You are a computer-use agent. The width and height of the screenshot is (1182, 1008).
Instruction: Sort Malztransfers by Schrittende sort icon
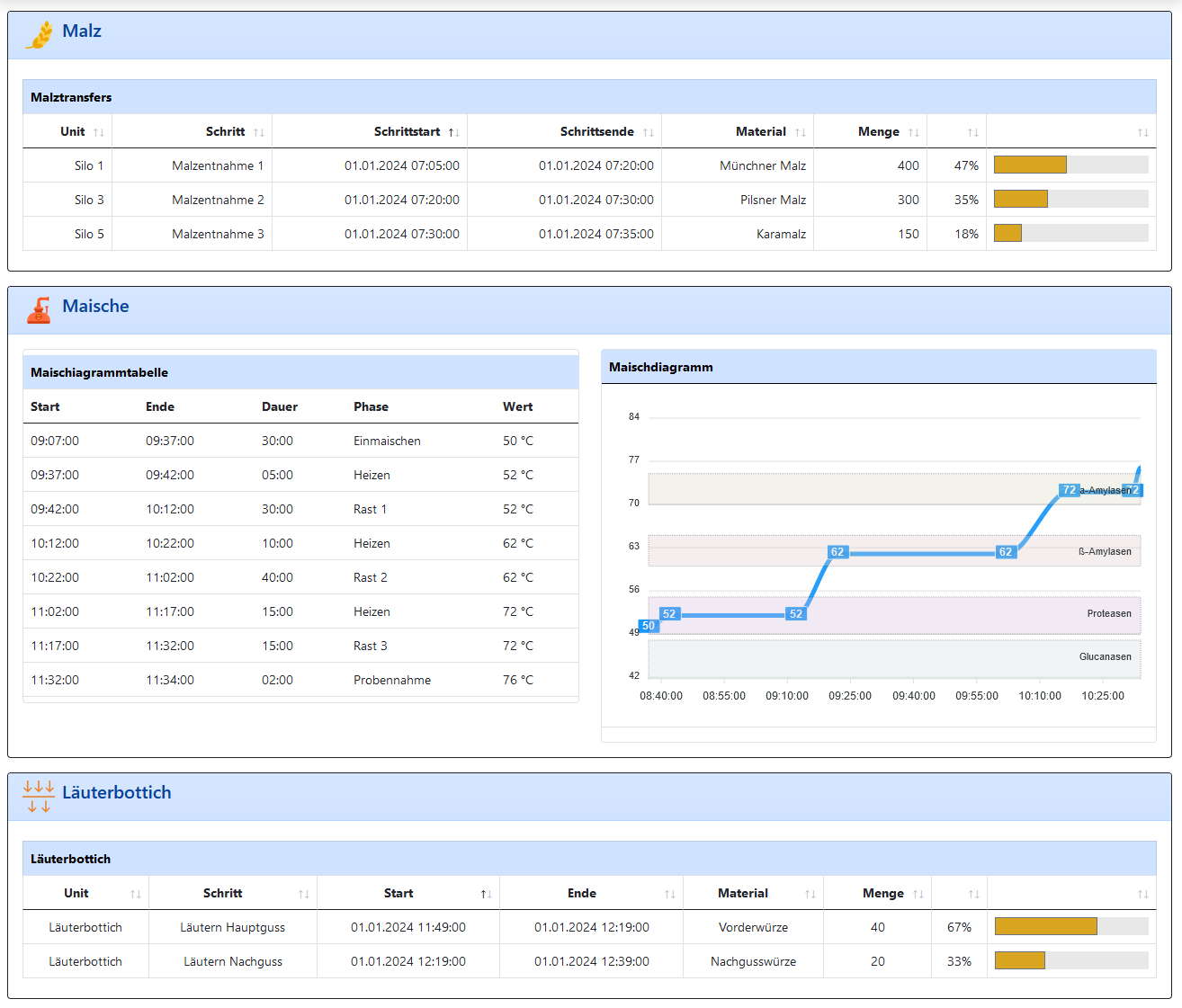click(649, 132)
